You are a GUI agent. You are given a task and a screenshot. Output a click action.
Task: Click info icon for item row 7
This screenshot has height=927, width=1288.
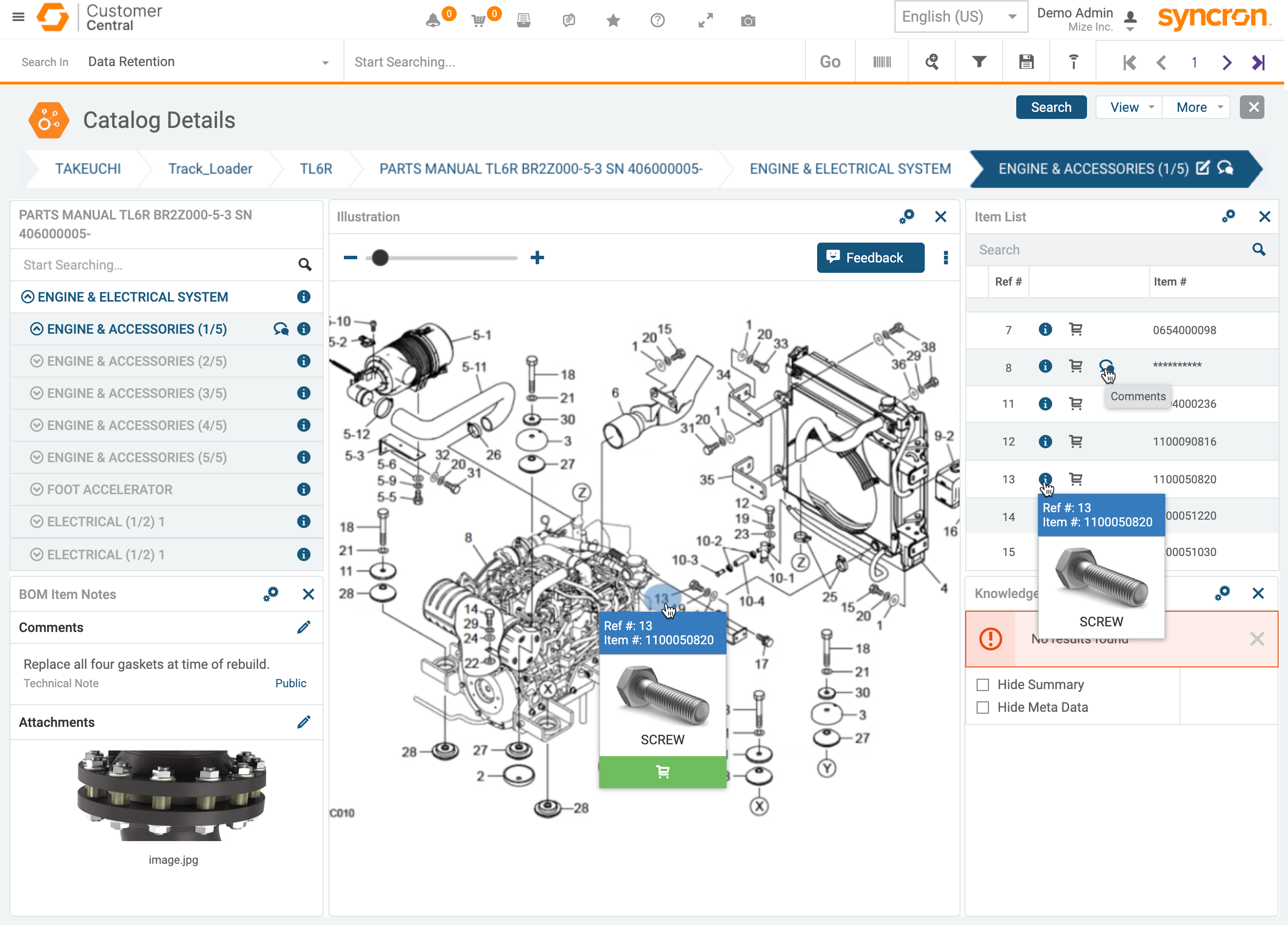coord(1045,329)
